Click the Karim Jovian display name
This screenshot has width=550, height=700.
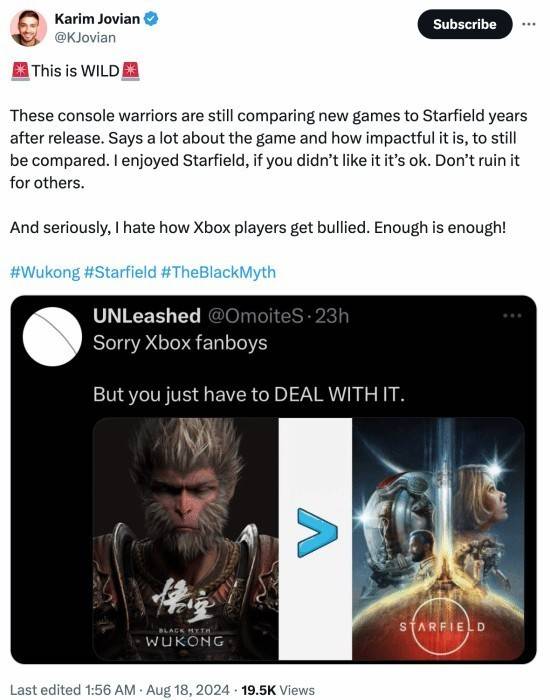97,19
